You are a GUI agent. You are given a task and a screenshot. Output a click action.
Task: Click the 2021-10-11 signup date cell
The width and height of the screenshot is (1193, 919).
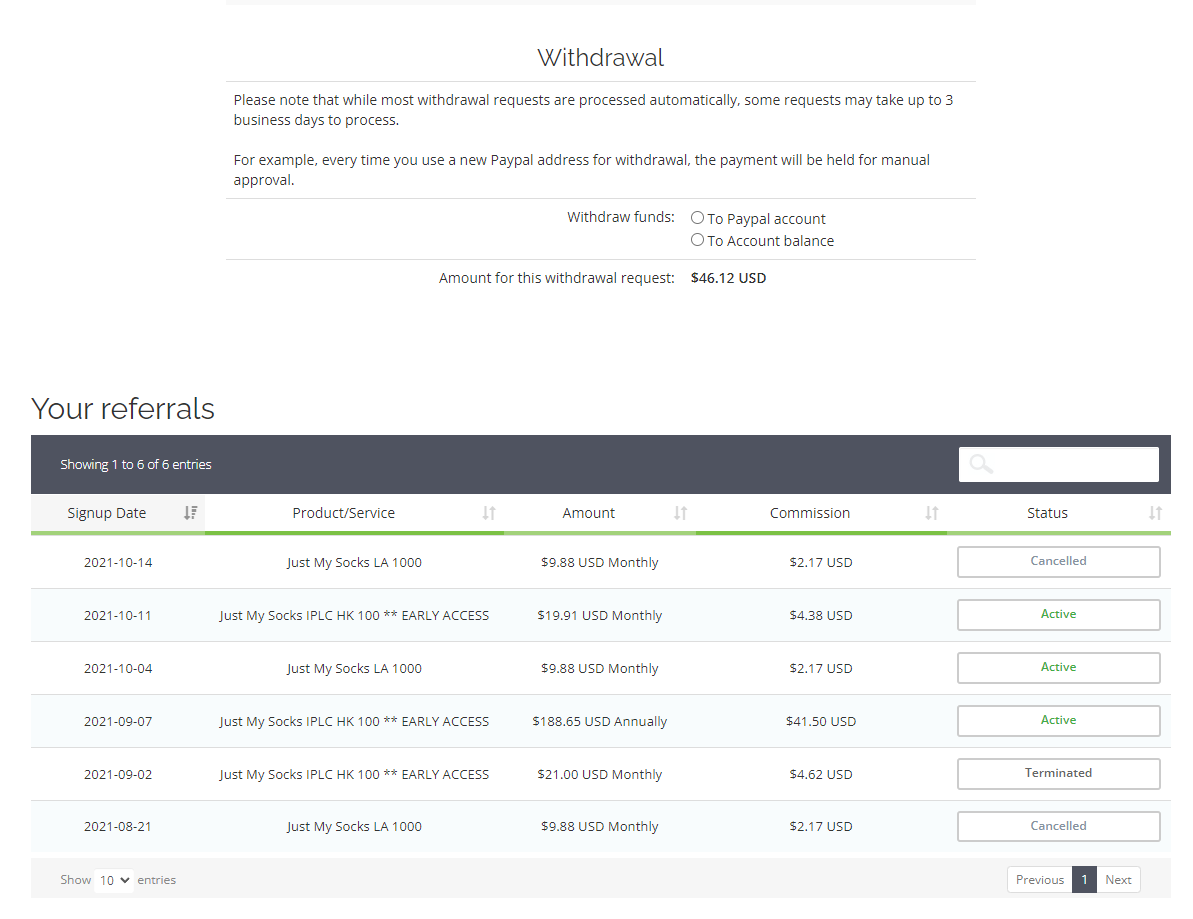(118, 615)
